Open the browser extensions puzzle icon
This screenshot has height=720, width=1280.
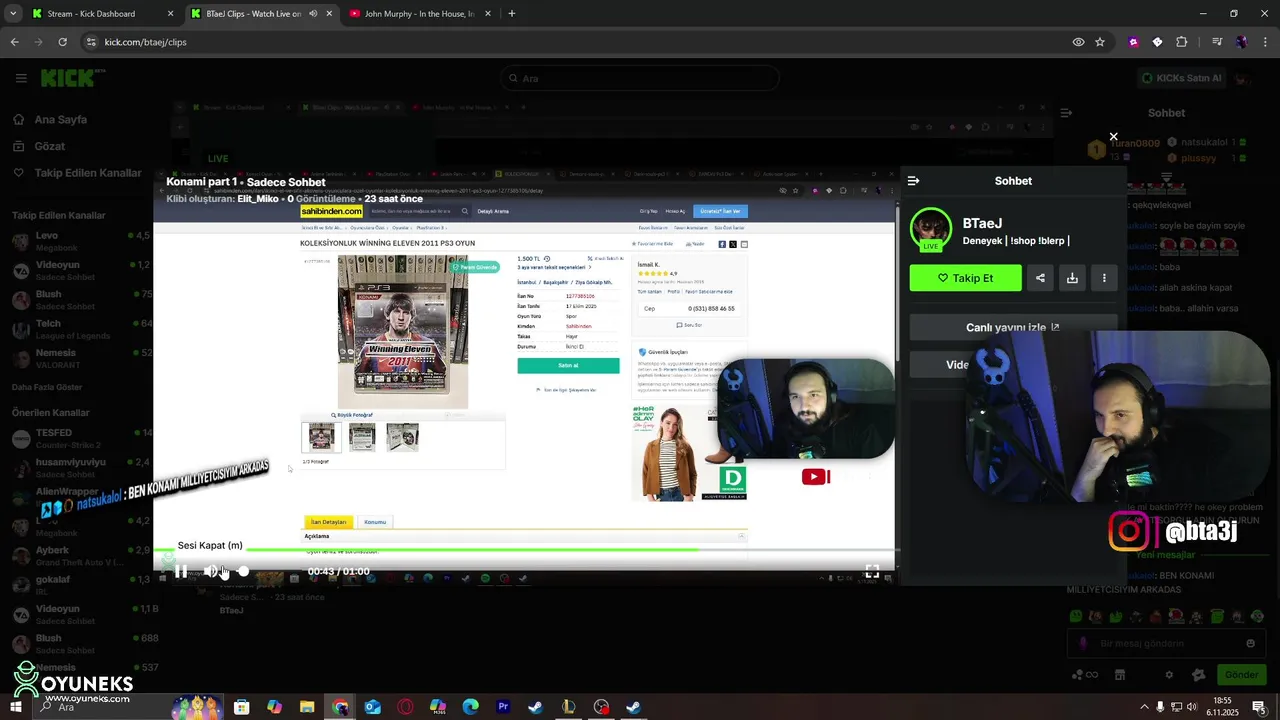point(1181,42)
